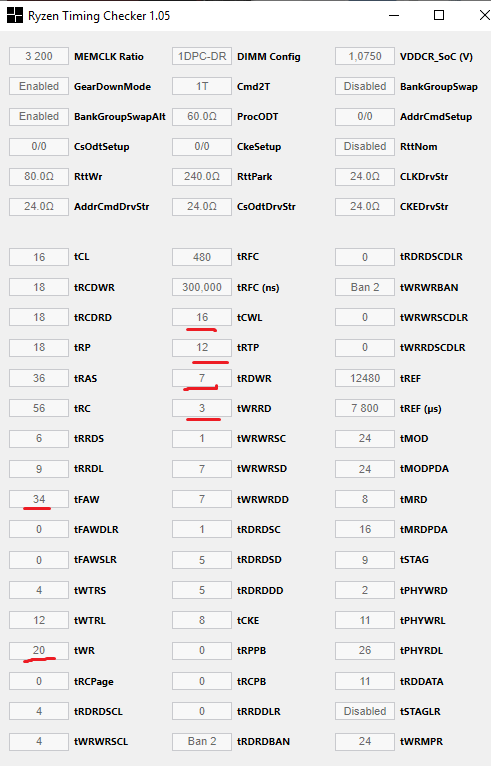Click the tCL value box
This screenshot has height=766, width=491.
[x=39, y=257]
